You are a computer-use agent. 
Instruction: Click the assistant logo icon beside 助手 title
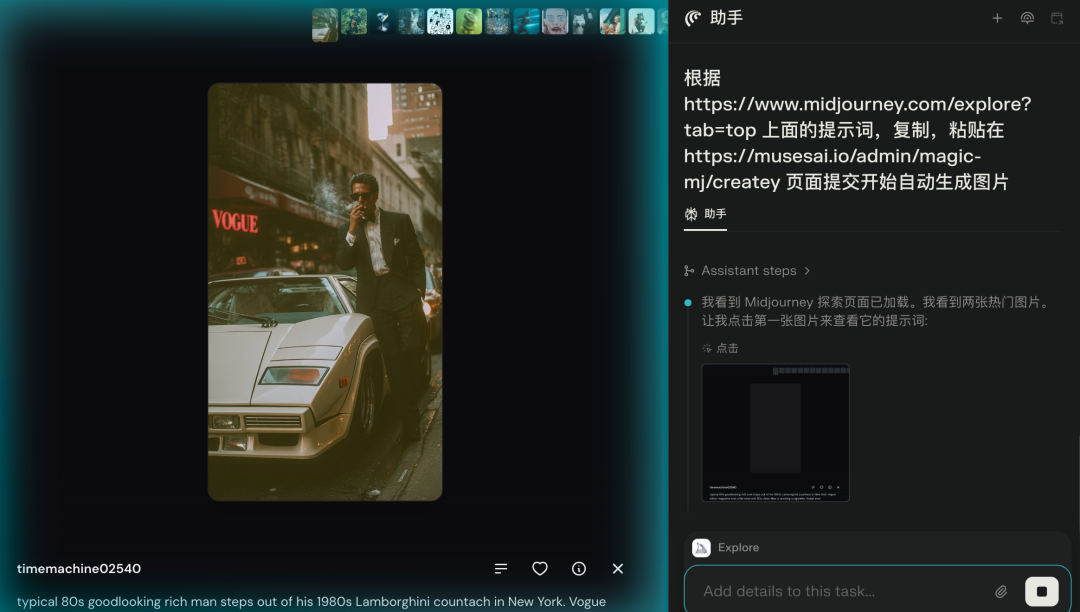click(x=693, y=18)
